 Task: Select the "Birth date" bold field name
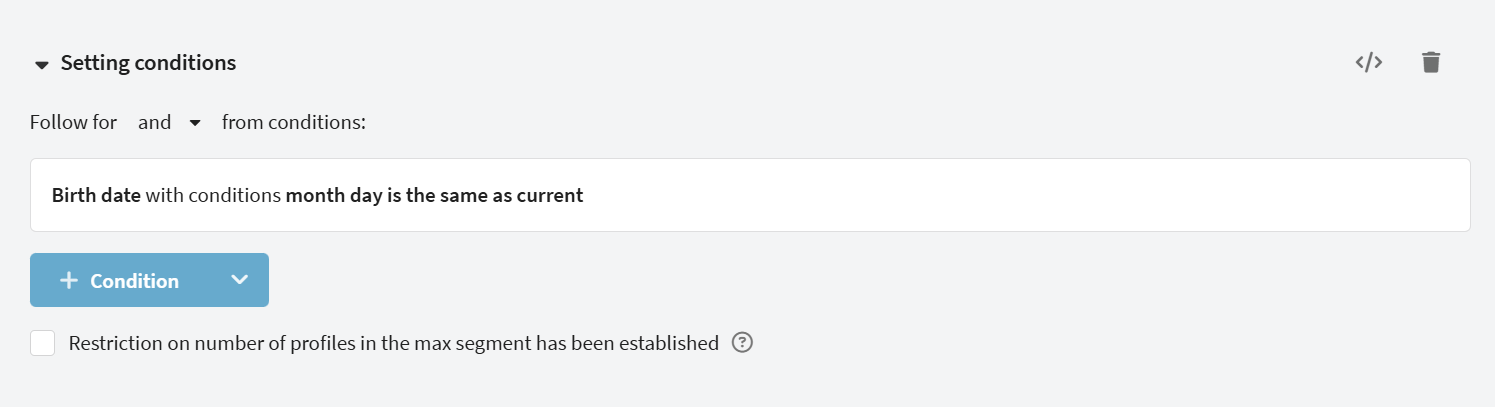[96, 195]
